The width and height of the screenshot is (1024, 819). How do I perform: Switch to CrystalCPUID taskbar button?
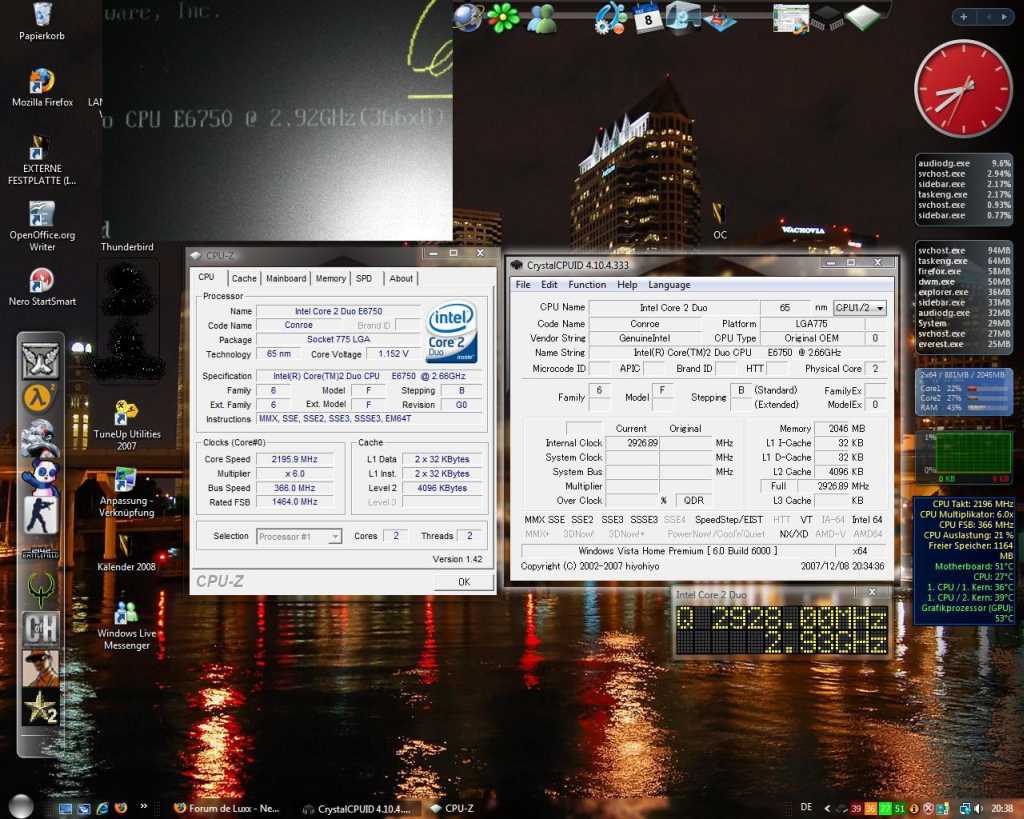(357, 809)
